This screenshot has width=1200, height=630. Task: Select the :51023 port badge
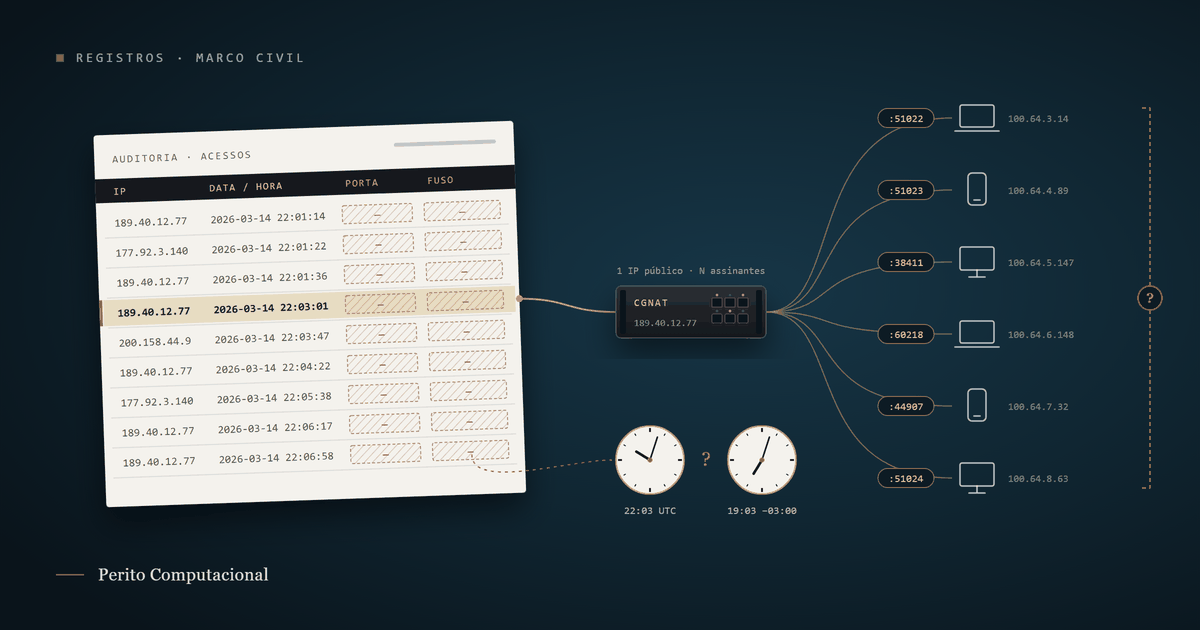[x=906, y=190]
